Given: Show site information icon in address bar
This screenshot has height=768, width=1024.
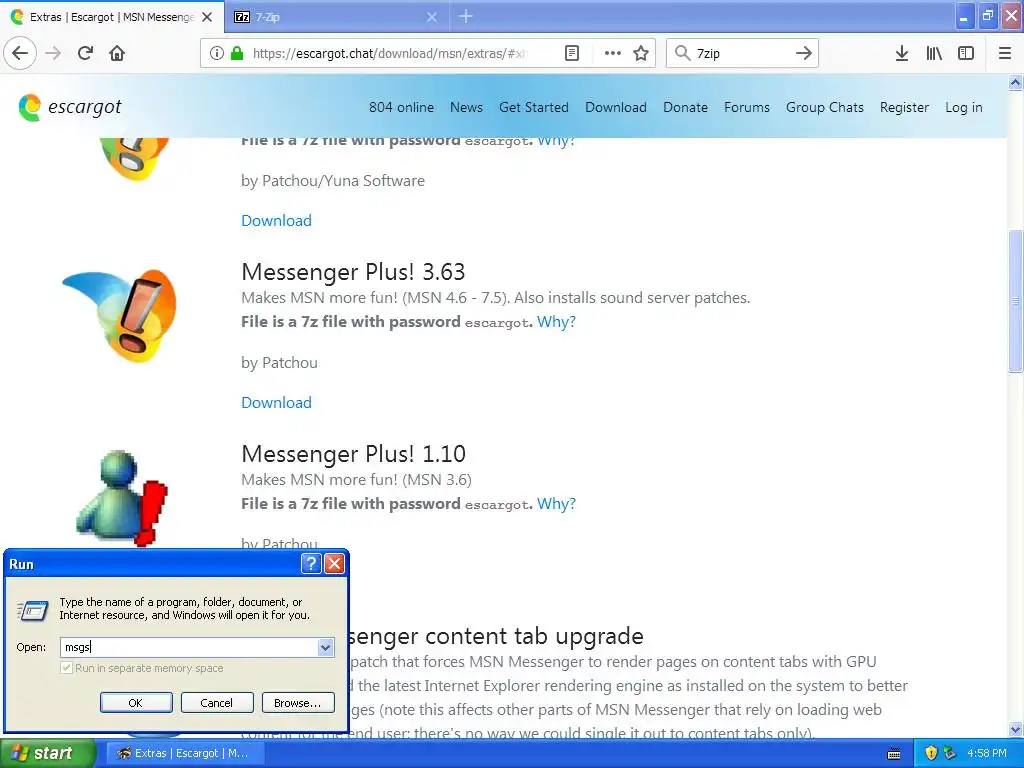Looking at the screenshot, I should click(216, 53).
